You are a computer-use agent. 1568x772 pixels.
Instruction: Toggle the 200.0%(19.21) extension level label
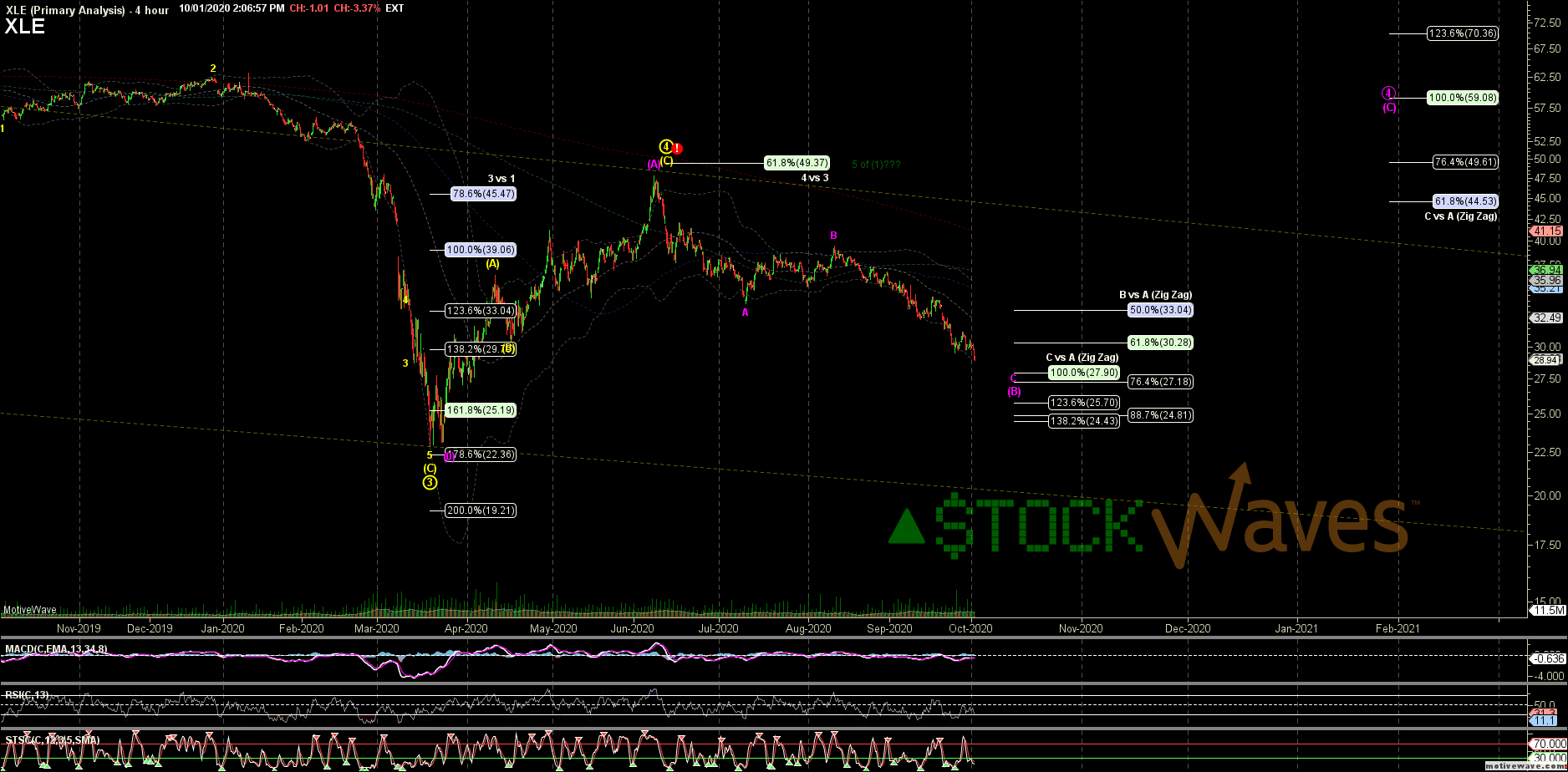[481, 510]
